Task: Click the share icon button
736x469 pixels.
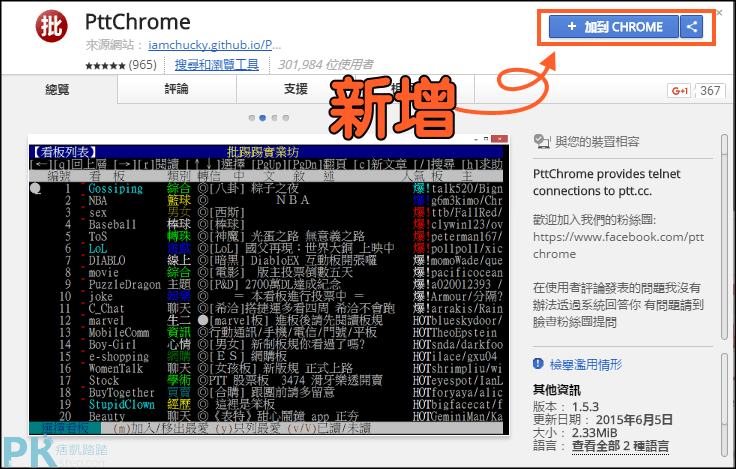Action: (x=691, y=27)
